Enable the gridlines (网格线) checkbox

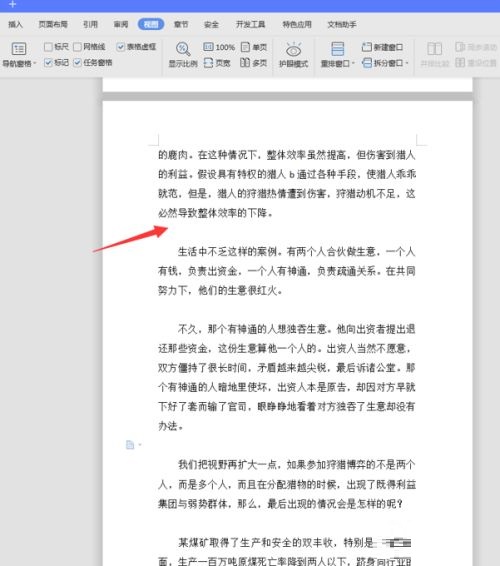(77, 47)
